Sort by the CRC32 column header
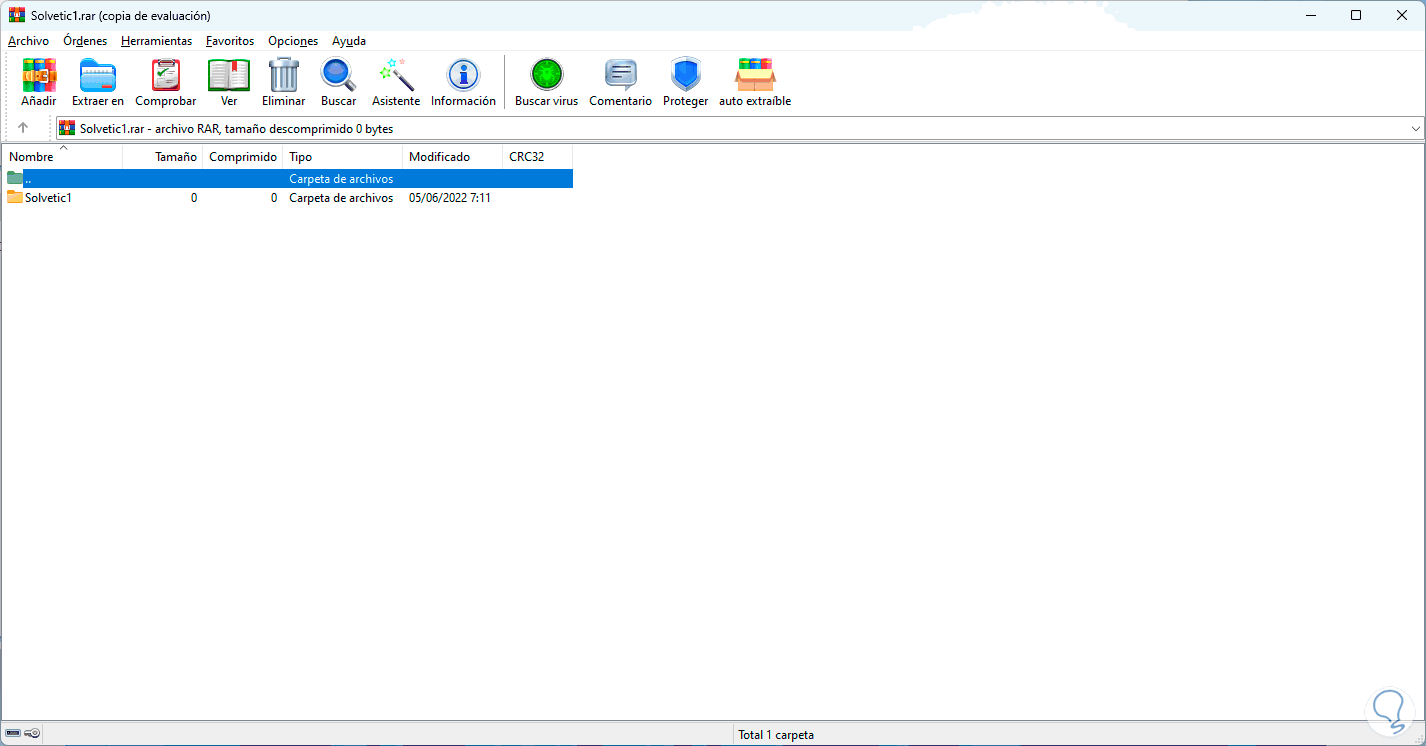 pyautogui.click(x=538, y=156)
